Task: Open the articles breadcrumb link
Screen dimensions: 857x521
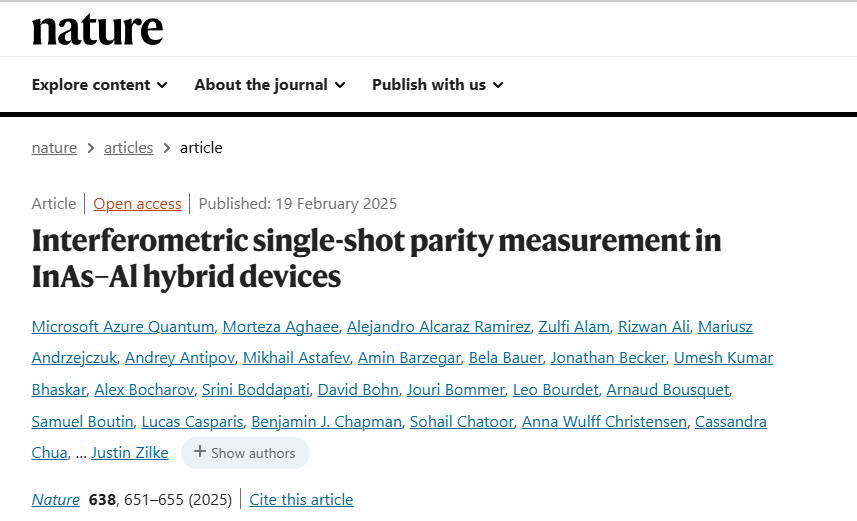Action: coord(129,148)
